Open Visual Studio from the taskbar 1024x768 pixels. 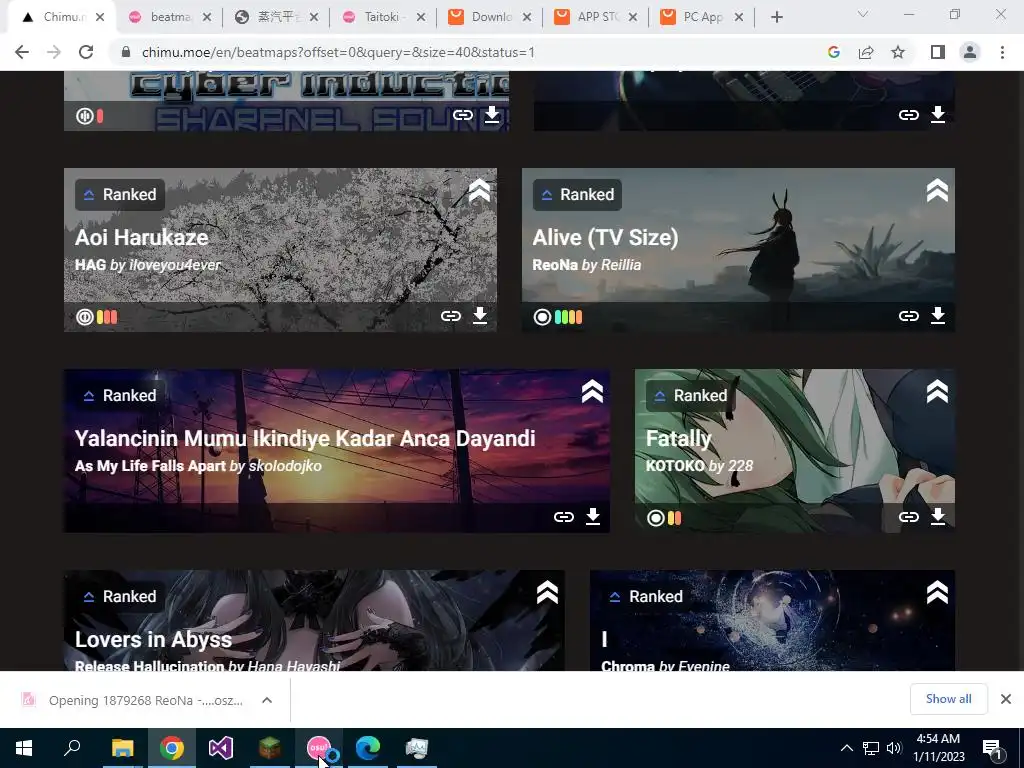[x=221, y=748]
